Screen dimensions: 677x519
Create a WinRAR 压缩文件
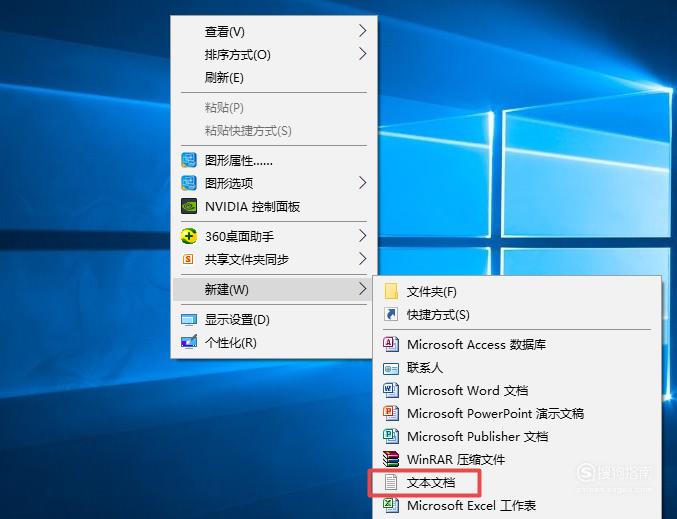click(x=517, y=459)
